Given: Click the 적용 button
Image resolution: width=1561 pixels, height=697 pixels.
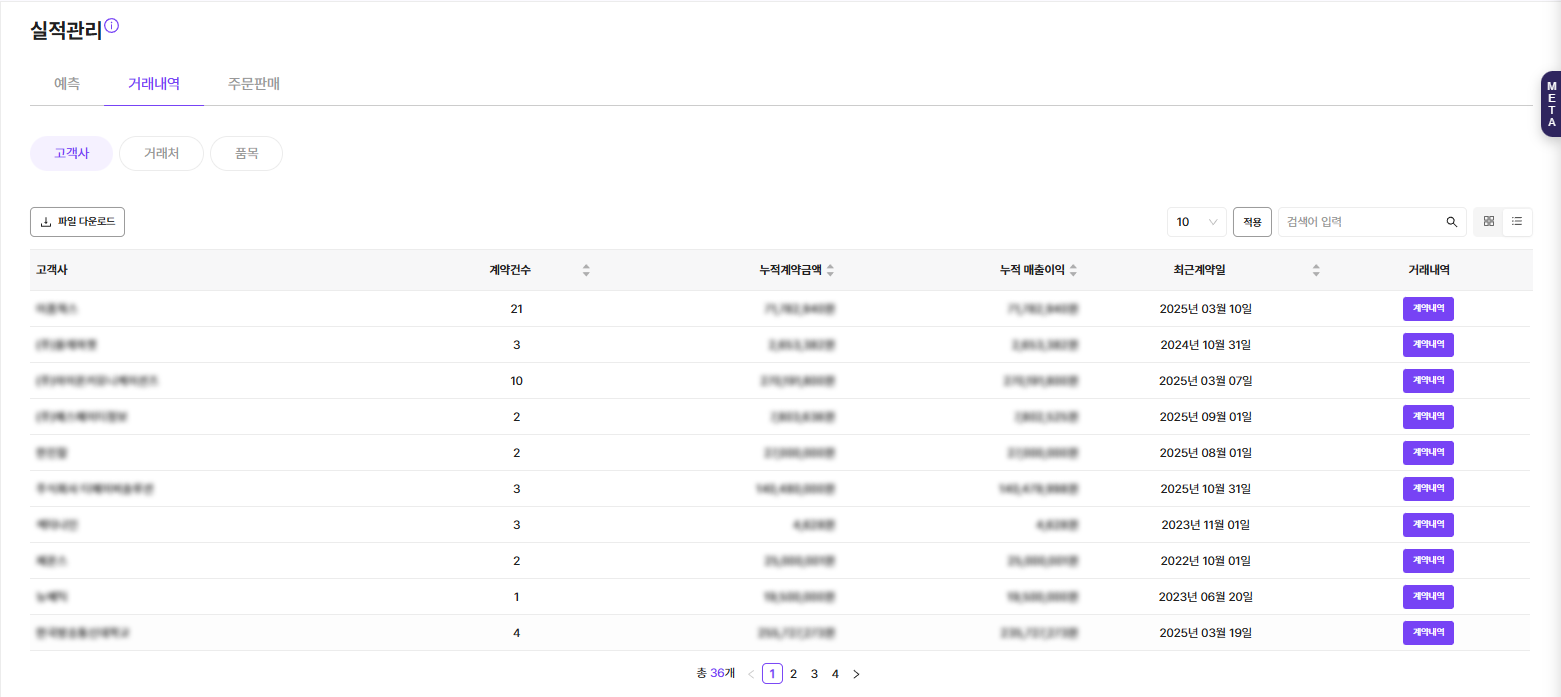Looking at the screenshot, I should point(1252,222).
